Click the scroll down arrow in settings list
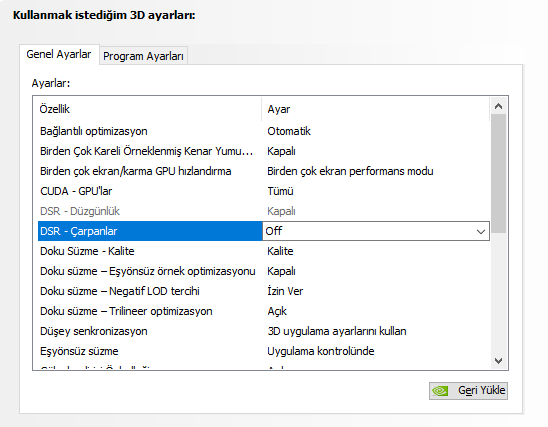548x427 pixels. tap(499, 361)
